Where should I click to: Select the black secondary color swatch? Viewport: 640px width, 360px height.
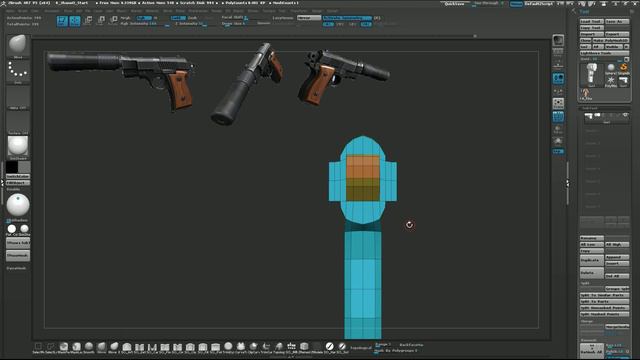[12, 167]
